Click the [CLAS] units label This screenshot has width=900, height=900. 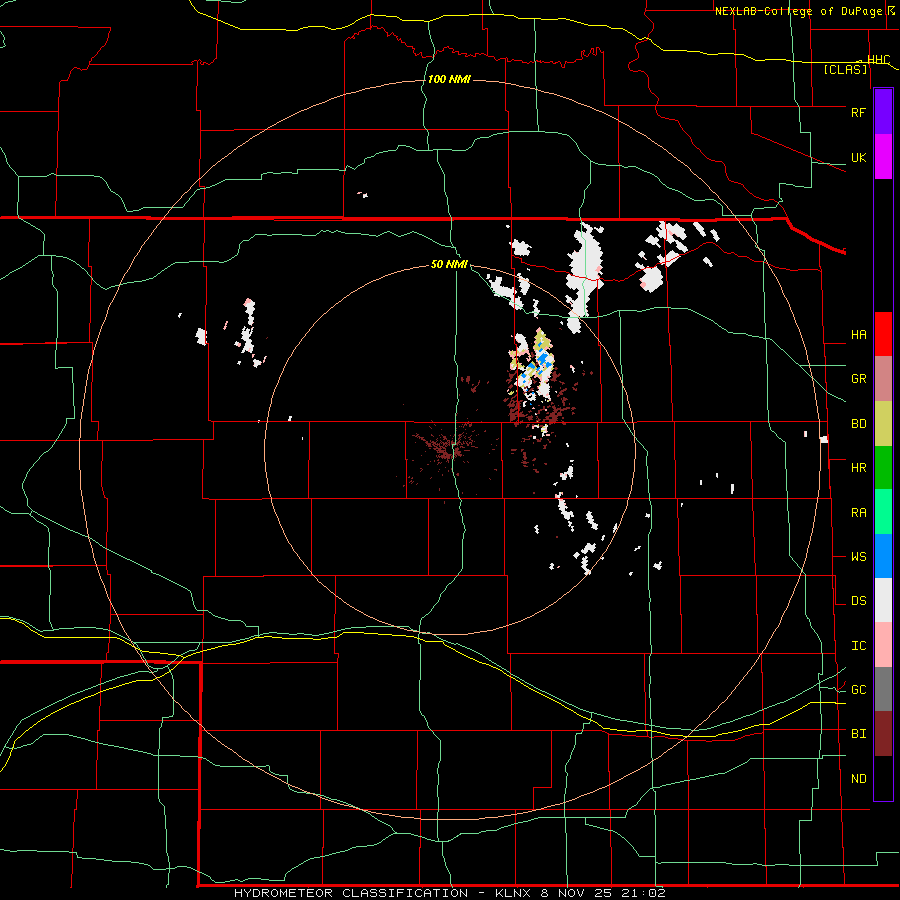pyautogui.click(x=845, y=69)
